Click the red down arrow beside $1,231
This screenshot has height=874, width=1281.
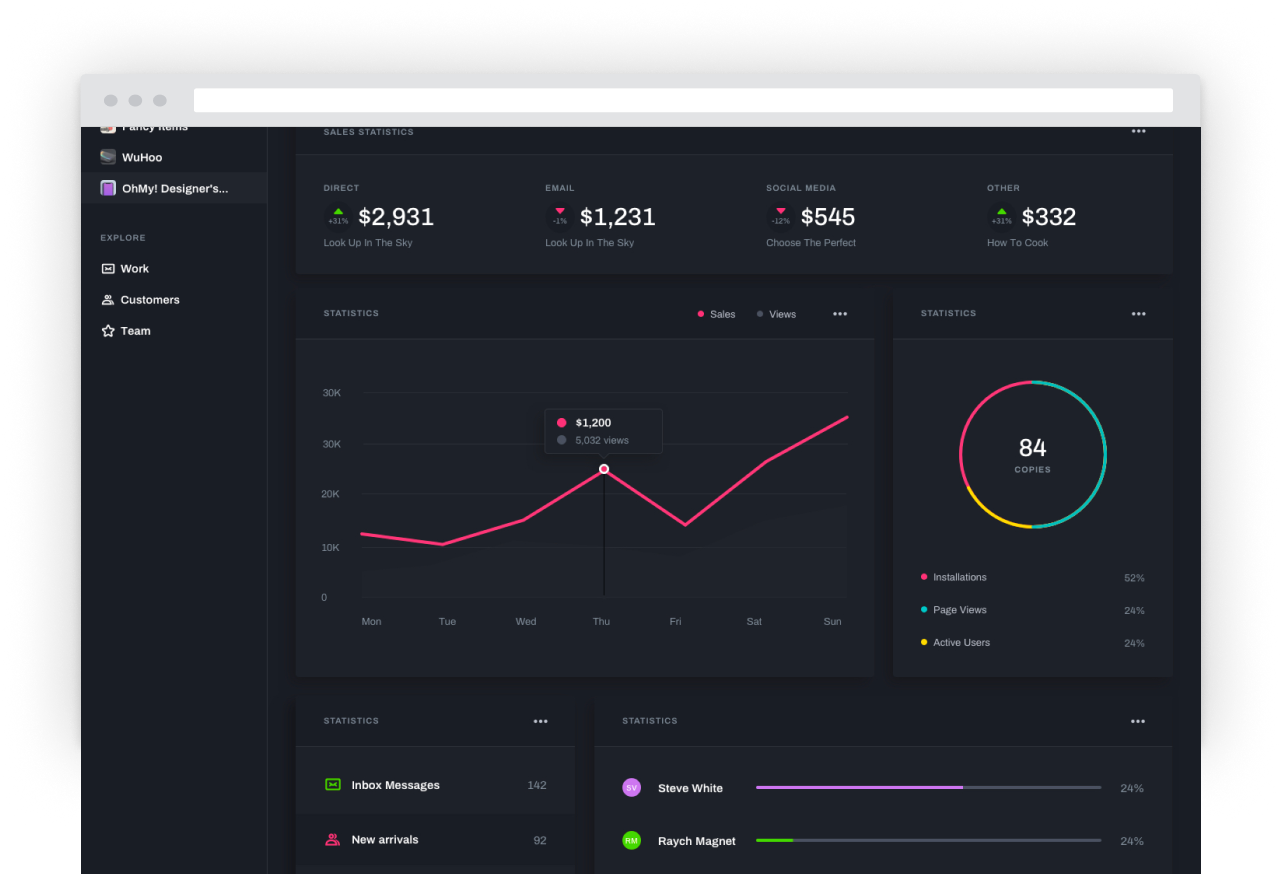click(x=560, y=211)
